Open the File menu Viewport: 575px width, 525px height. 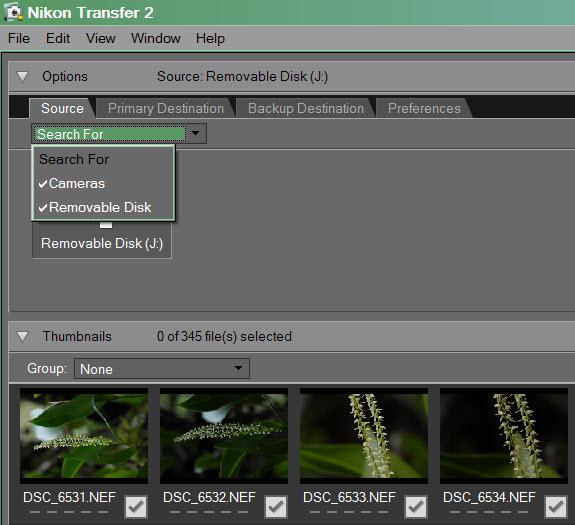point(19,38)
